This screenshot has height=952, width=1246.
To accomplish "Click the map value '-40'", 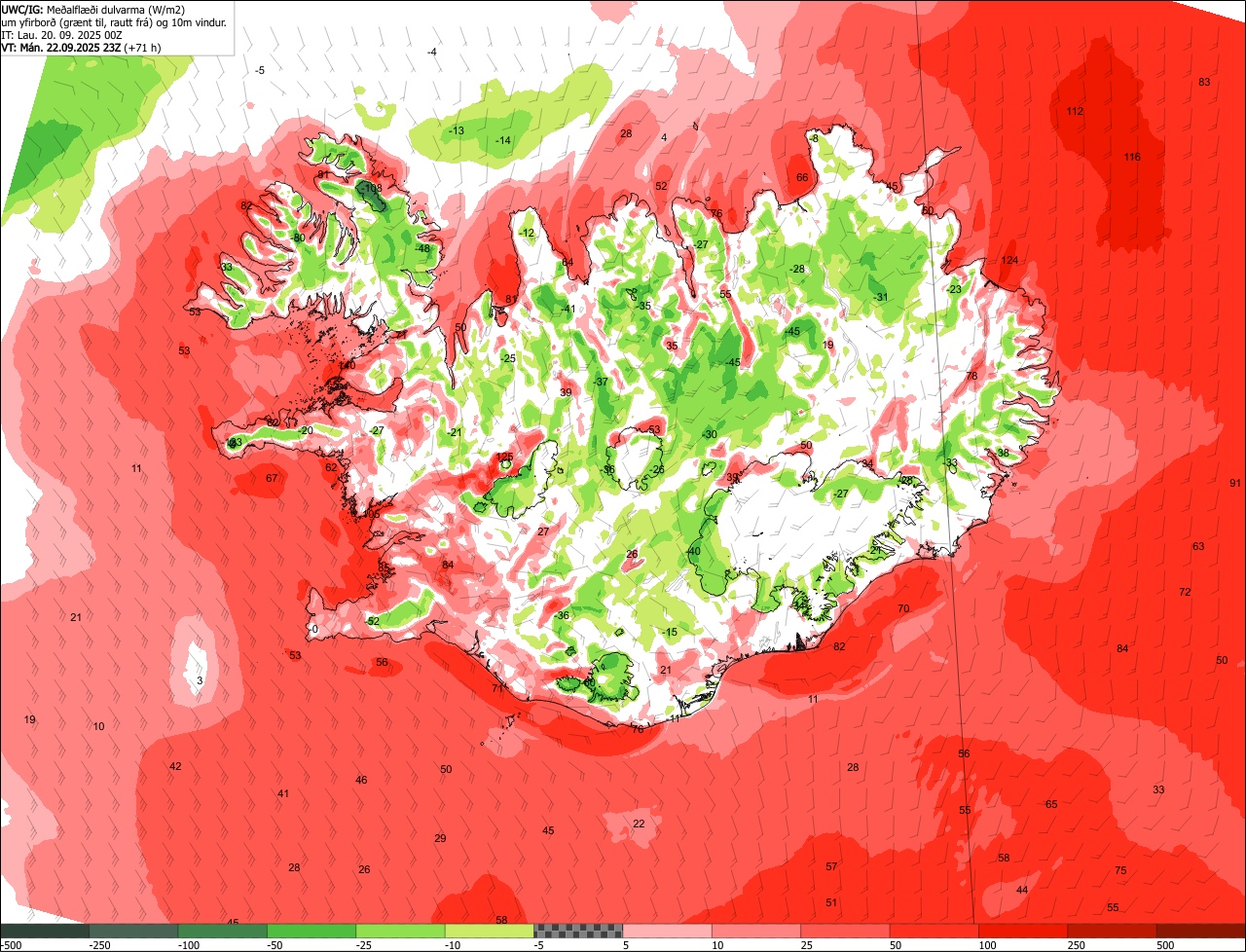I will click(x=693, y=551).
